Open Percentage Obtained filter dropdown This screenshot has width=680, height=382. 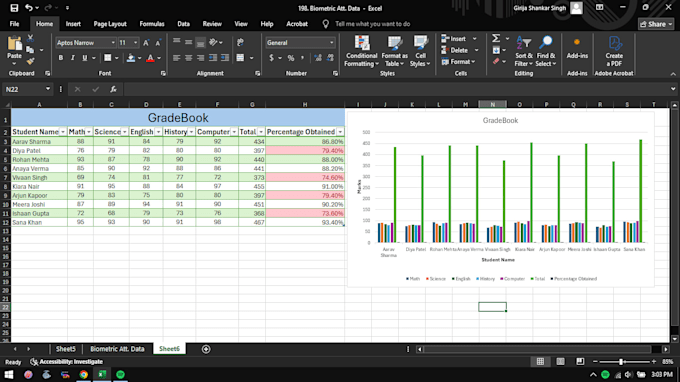point(340,132)
